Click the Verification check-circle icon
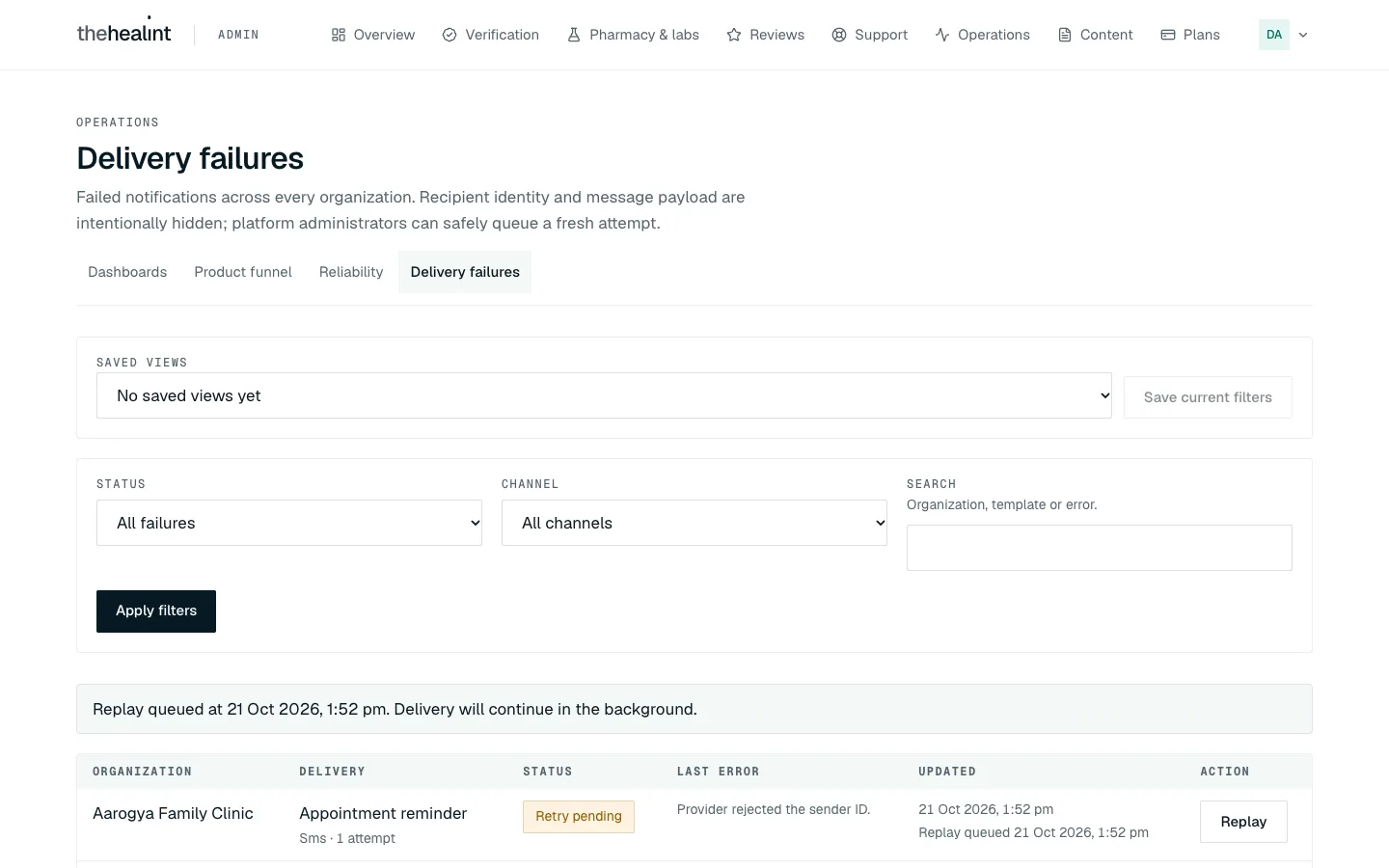 click(449, 35)
